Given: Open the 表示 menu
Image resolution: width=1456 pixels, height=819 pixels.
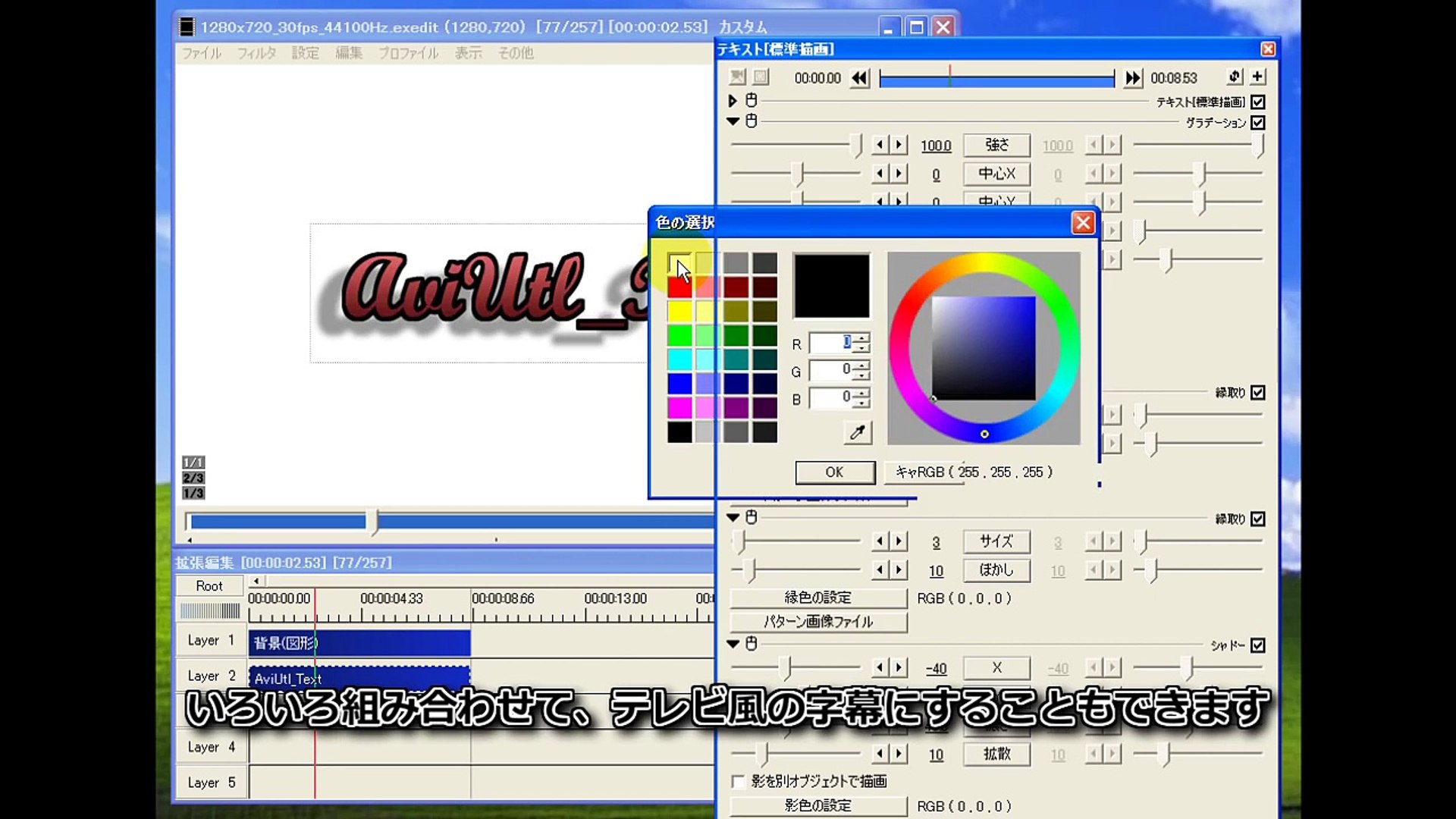Looking at the screenshot, I should point(469,53).
